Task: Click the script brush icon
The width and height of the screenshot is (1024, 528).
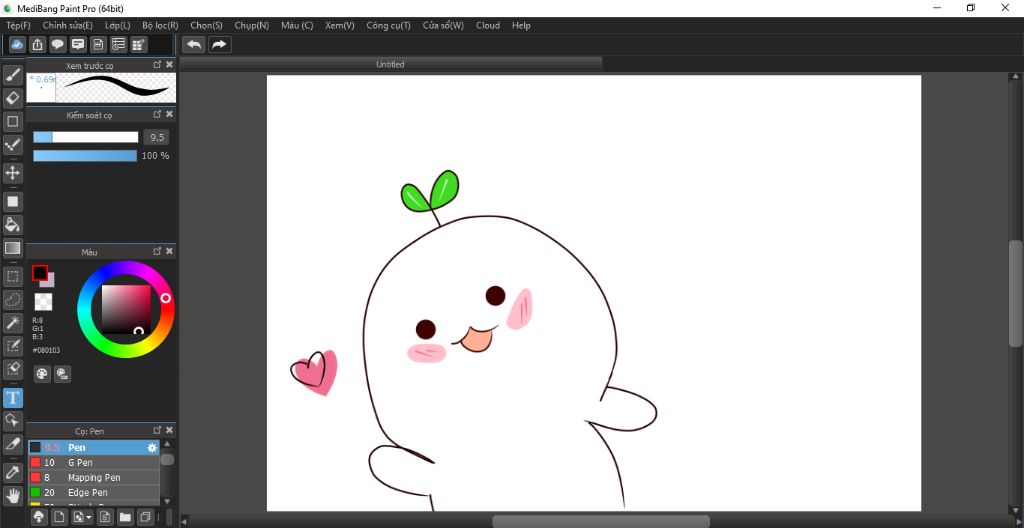Action: click(104, 518)
